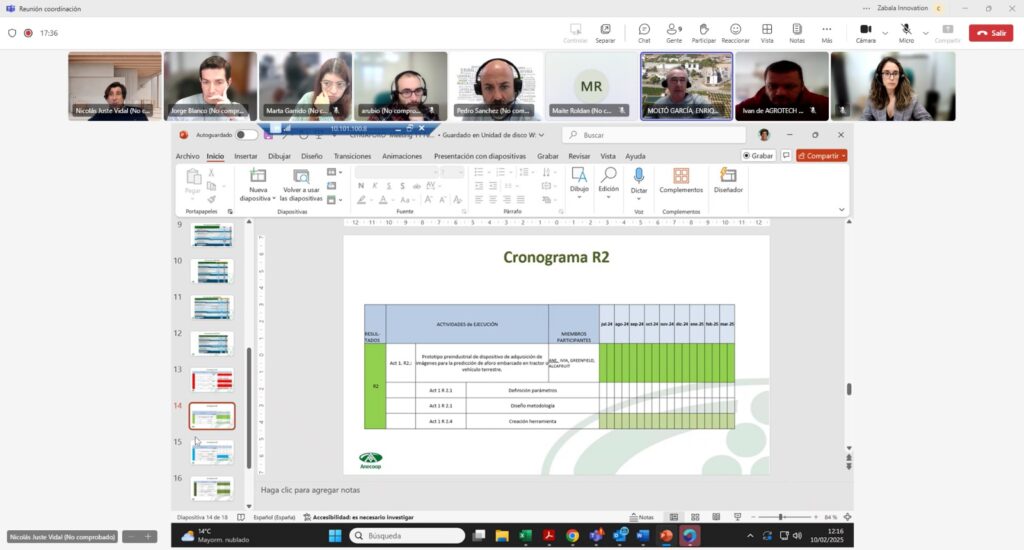Open the slide section dropdown
The image size is (1024, 550).
pyautogui.click(x=334, y=200)
